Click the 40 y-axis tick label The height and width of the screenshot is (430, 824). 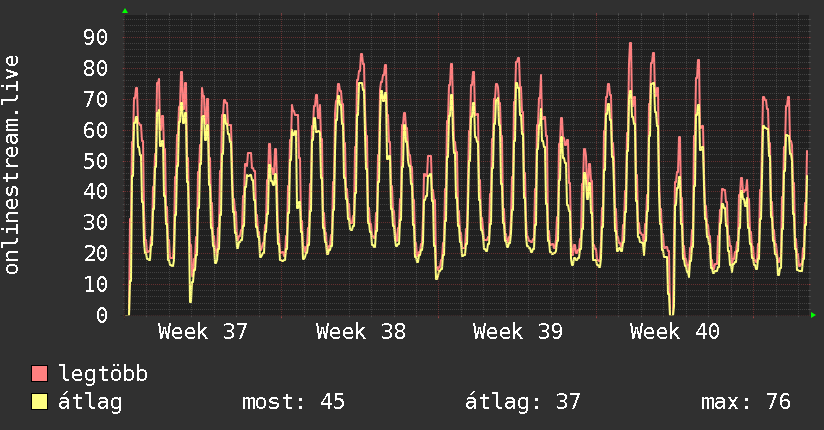96,191
